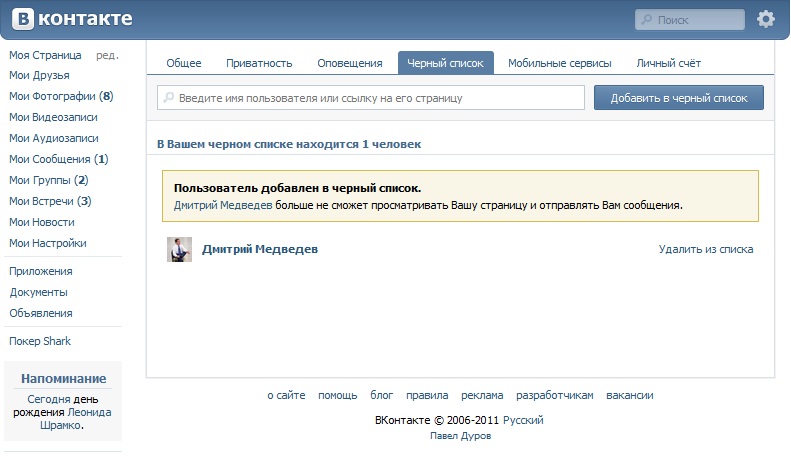Switch to the Общее tab
791x461 pixels.
click(184, 63)
